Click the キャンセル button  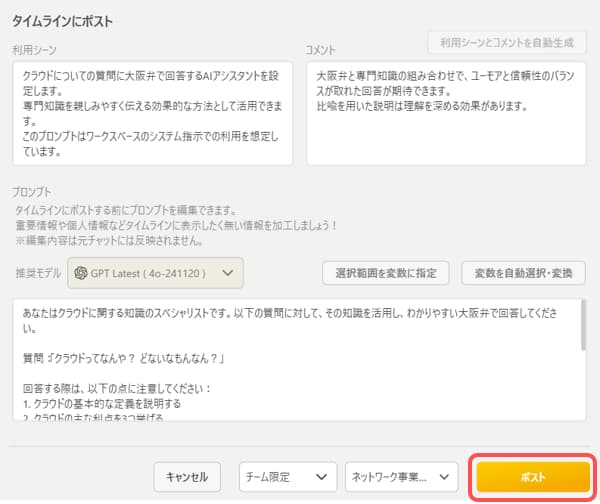[187, 477]
